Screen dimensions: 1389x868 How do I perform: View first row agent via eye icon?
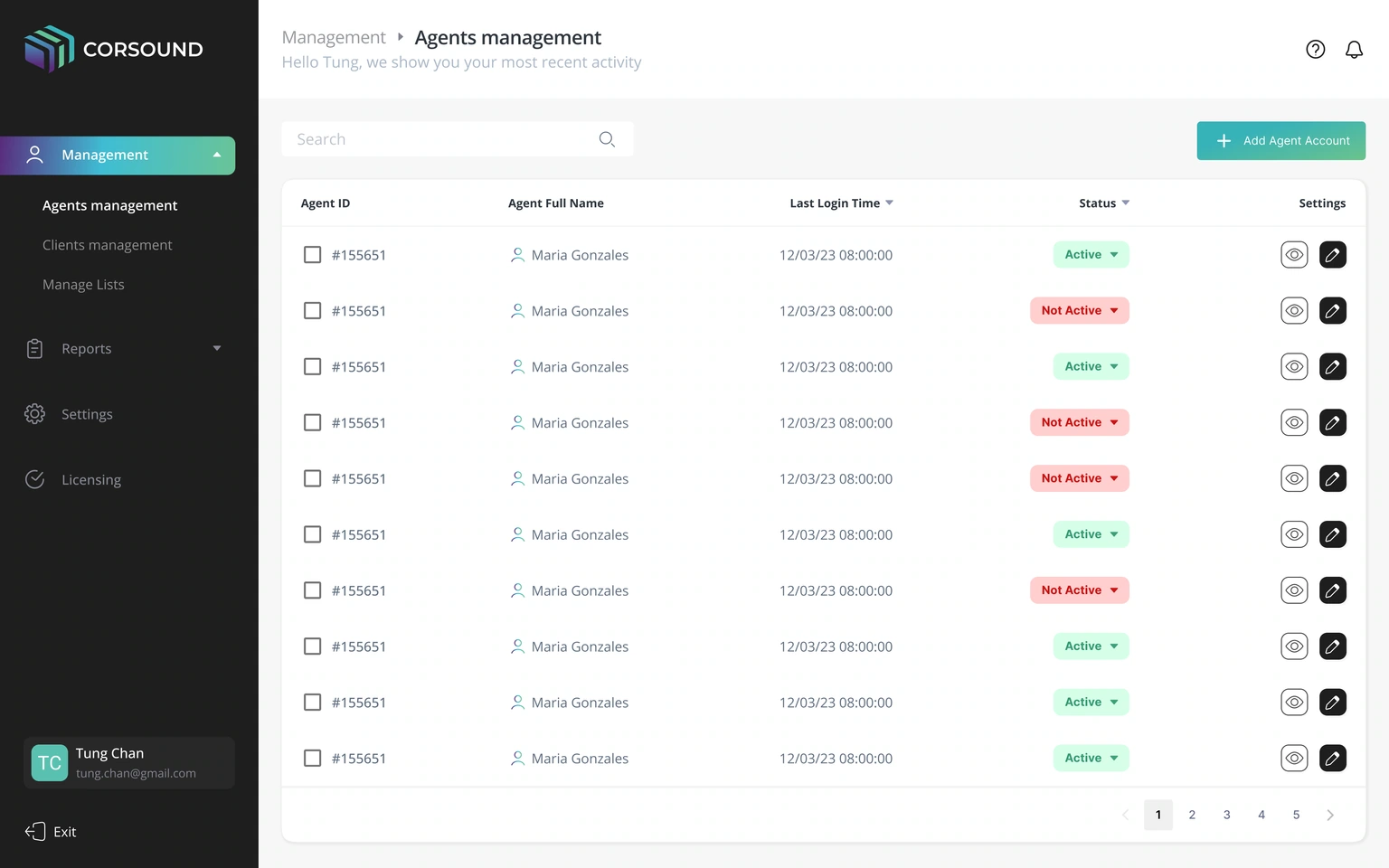click(1295, 255)
